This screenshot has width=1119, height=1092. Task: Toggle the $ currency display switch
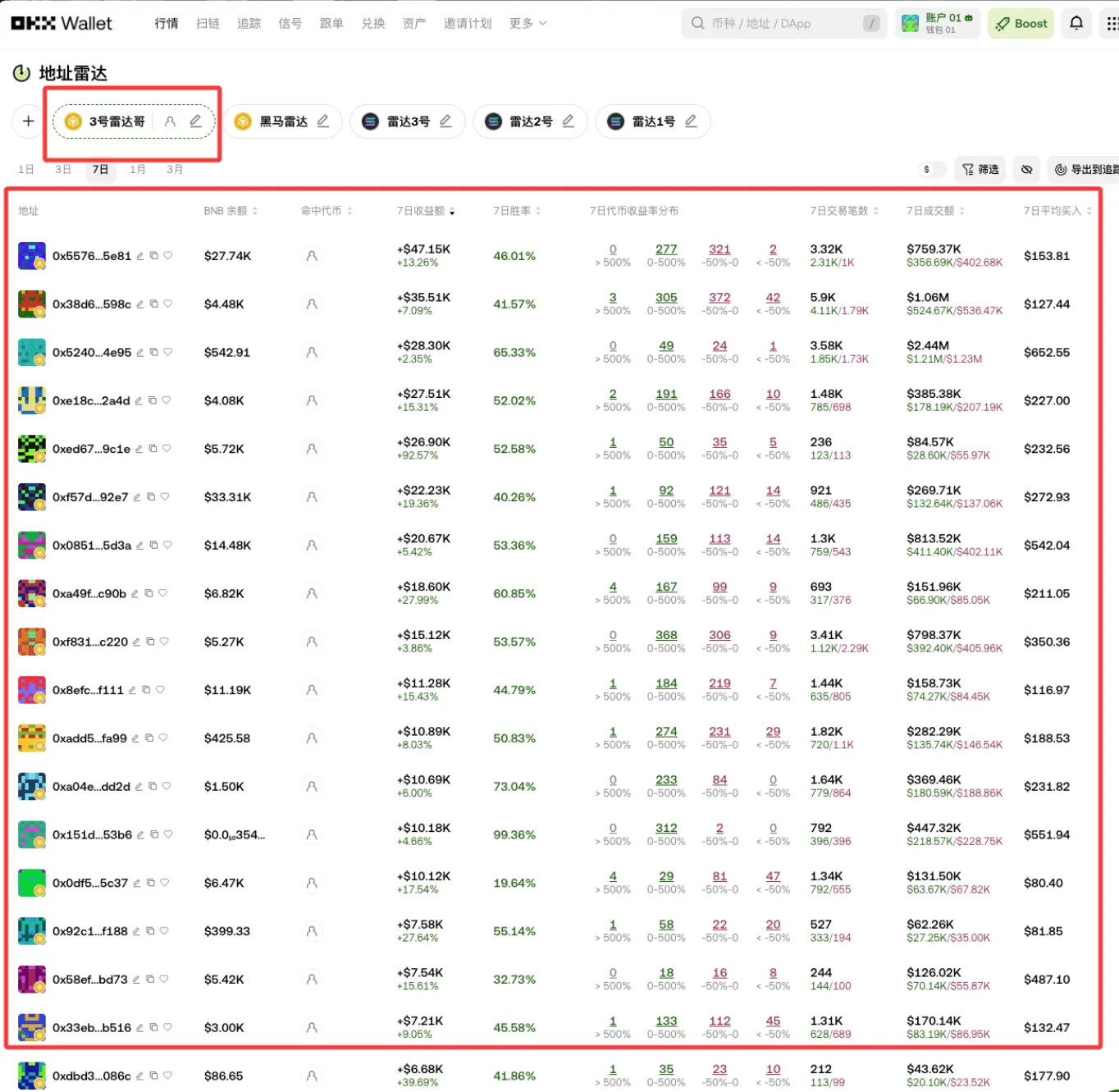coord(932,169)
